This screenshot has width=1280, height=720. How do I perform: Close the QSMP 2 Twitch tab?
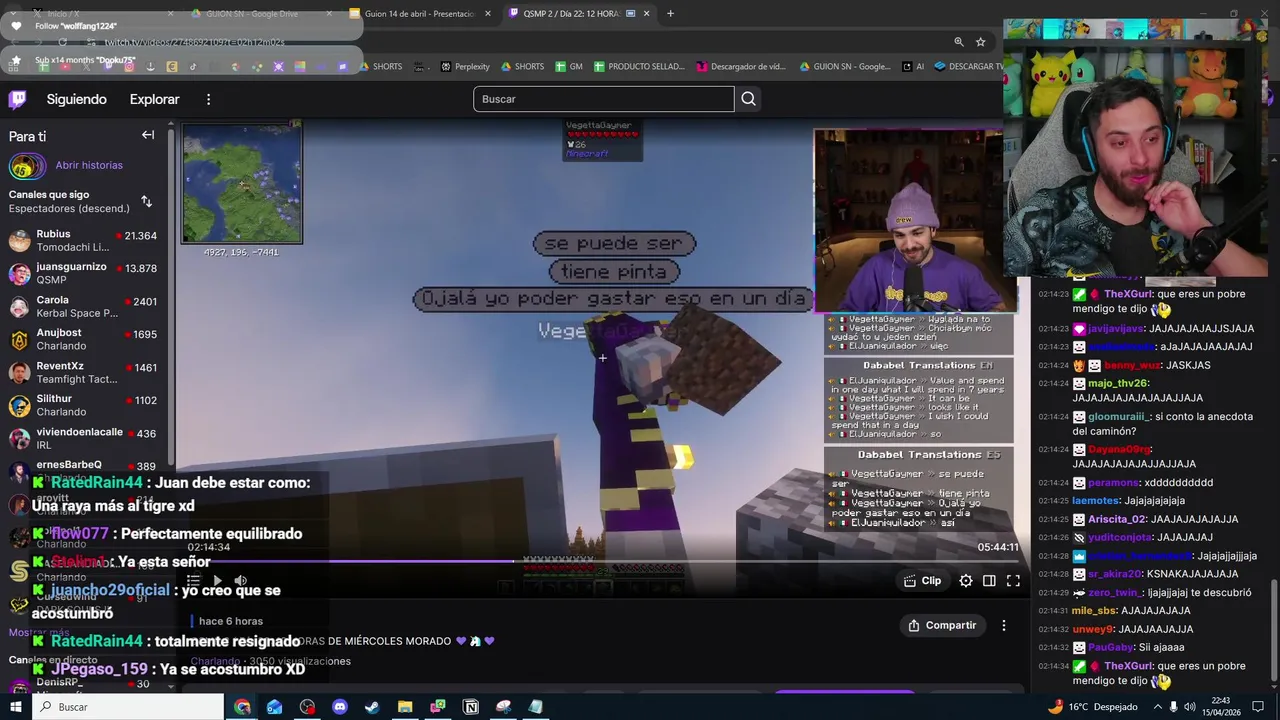pos(646,14)
